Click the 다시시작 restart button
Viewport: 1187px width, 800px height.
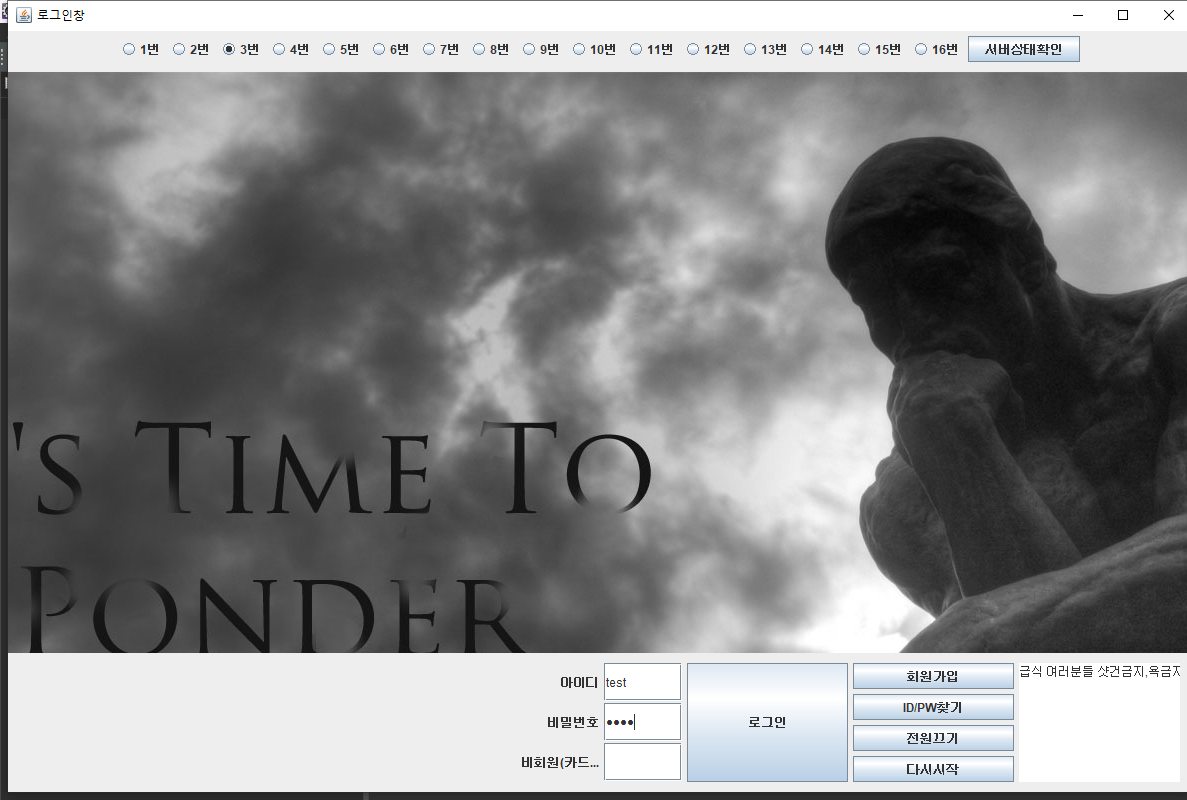(x=933, y=769)
